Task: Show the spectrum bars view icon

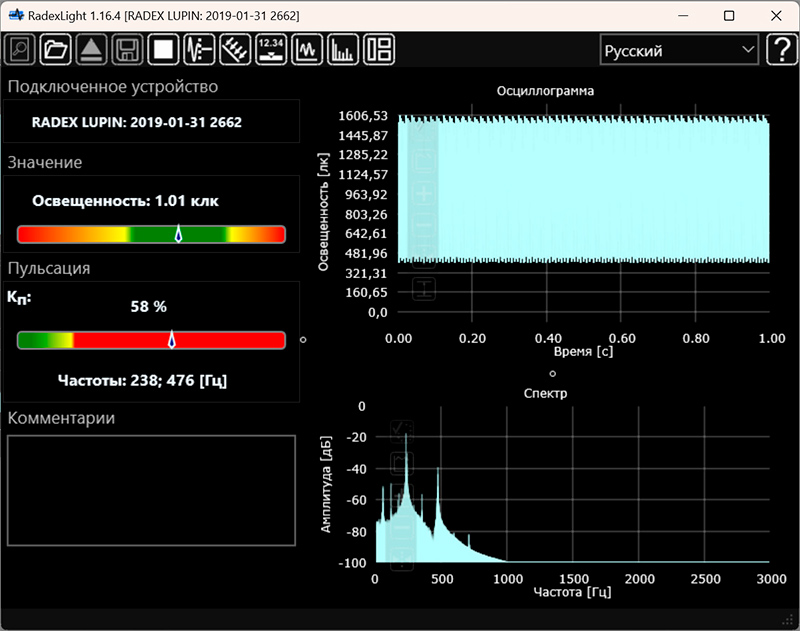Action: (343, 49)
